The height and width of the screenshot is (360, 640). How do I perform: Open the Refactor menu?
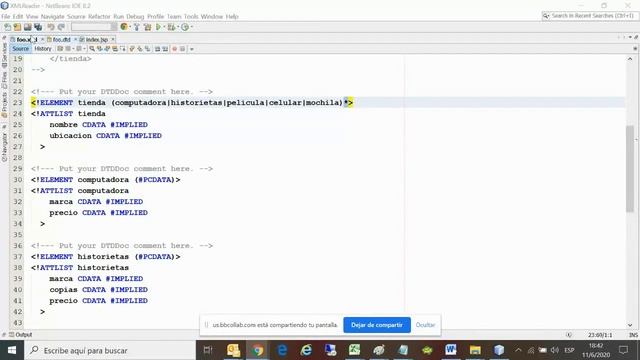(99, 16)
